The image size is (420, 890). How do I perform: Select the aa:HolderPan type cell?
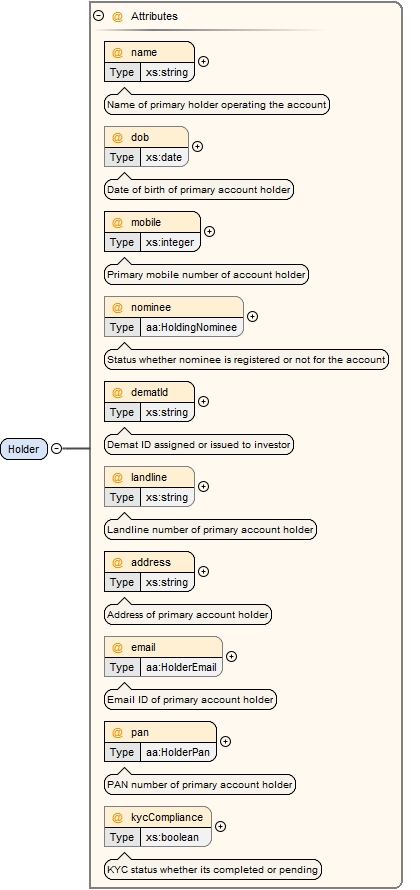pyautogui.click(x=178, y=752)
